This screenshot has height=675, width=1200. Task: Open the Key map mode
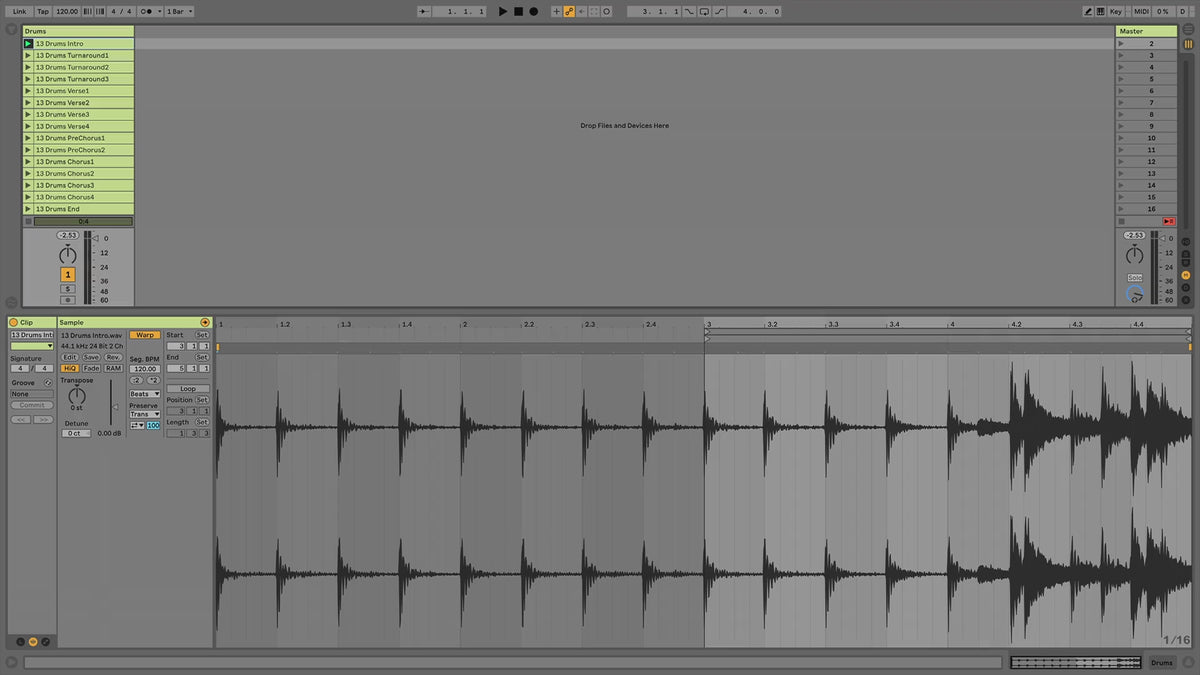click(x=1115, y=11)
